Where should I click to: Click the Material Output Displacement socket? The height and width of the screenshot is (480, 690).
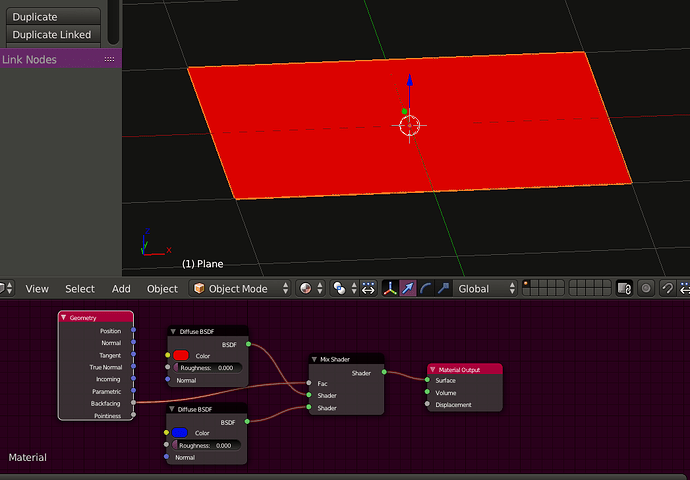[x=427, y=404]
